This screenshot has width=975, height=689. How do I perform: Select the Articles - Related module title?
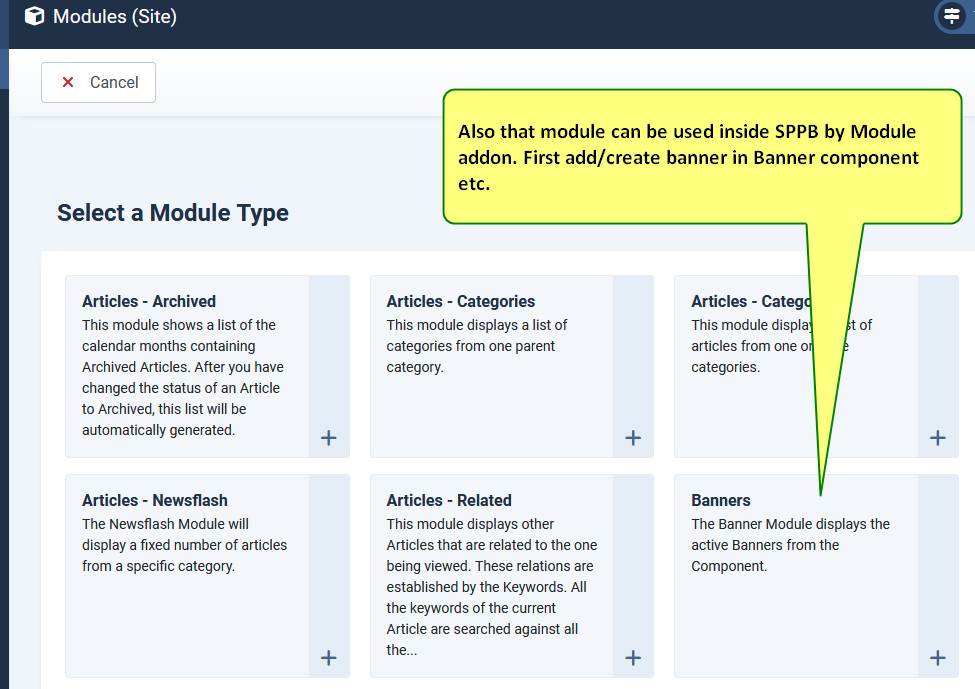click(x=449, y=500)
